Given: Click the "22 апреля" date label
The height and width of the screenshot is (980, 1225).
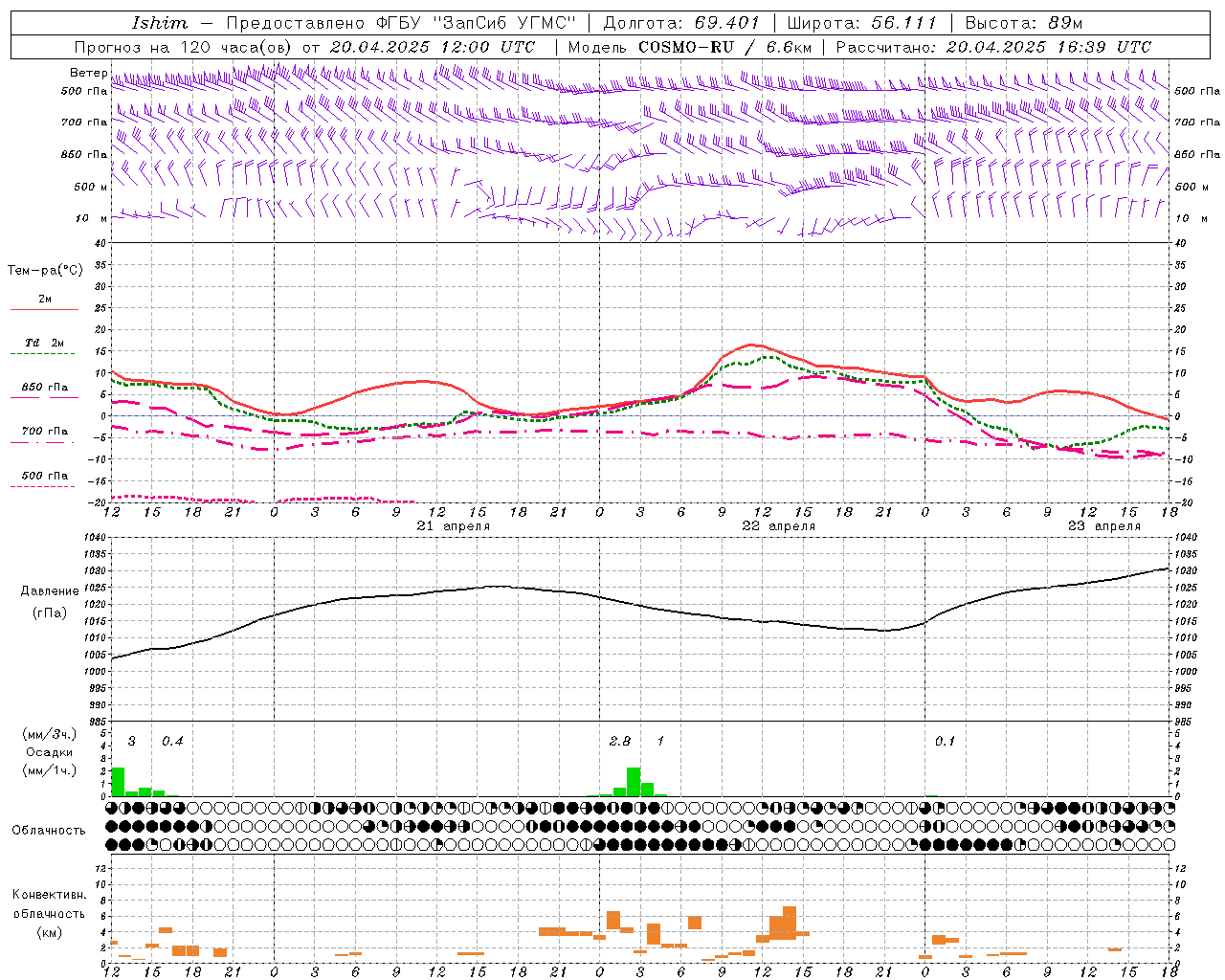Looking at the screenshot, I should [779, 526].
